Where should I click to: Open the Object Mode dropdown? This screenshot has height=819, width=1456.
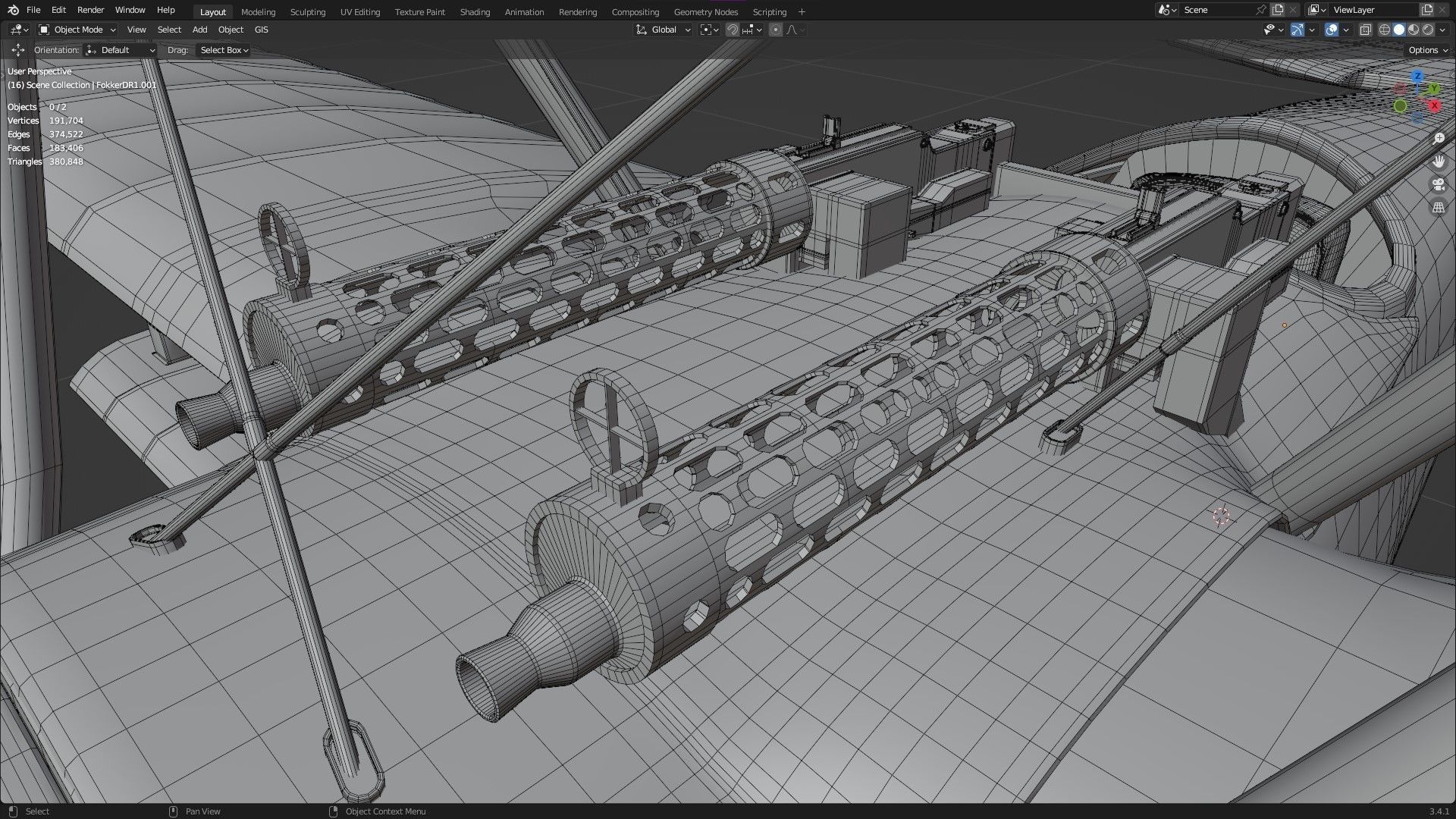pyautogui.click(x=77, y=30)
